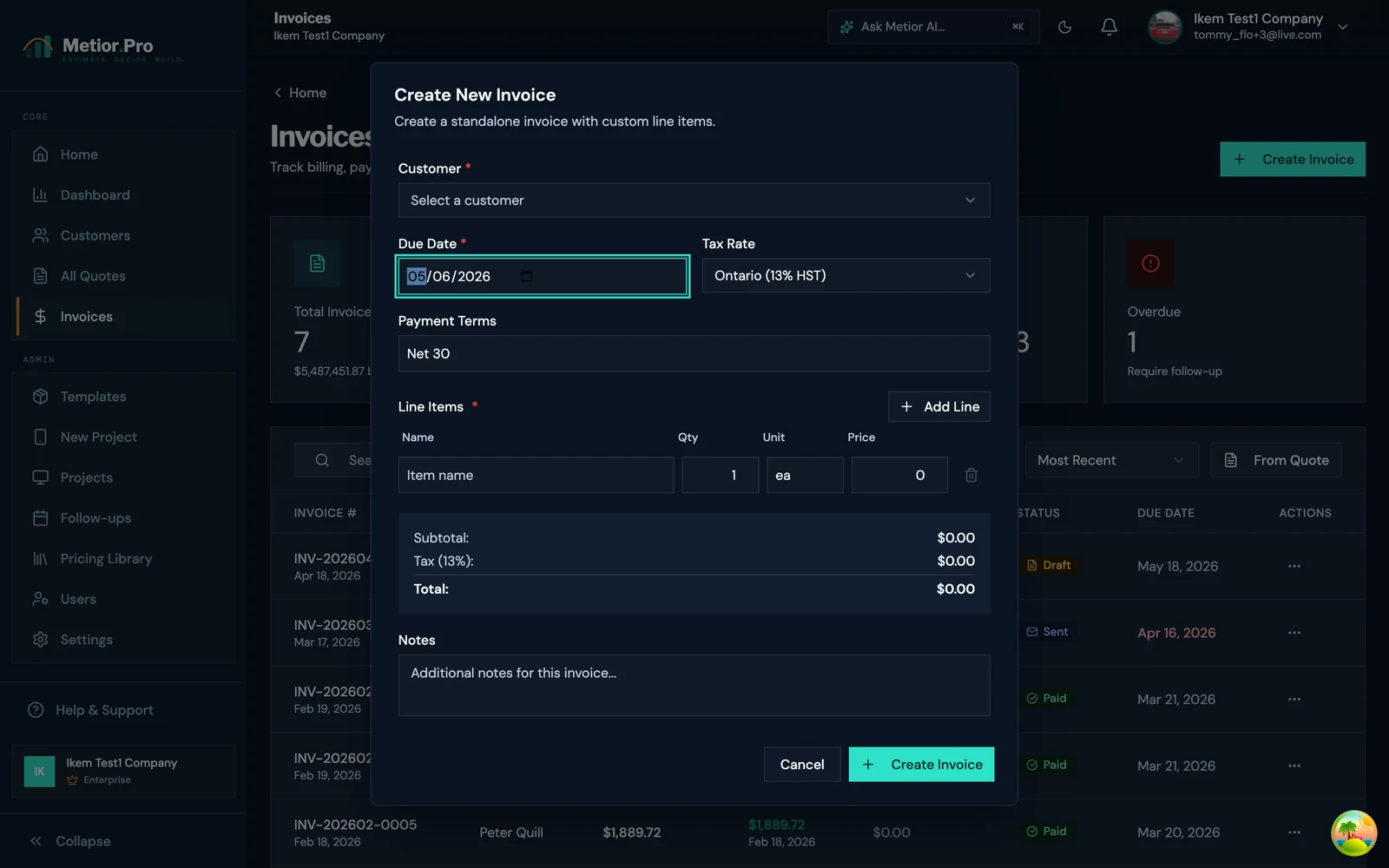Click Add Line button
The height and width of the screenshot is (868, 1389).
[x=939, y=406]
